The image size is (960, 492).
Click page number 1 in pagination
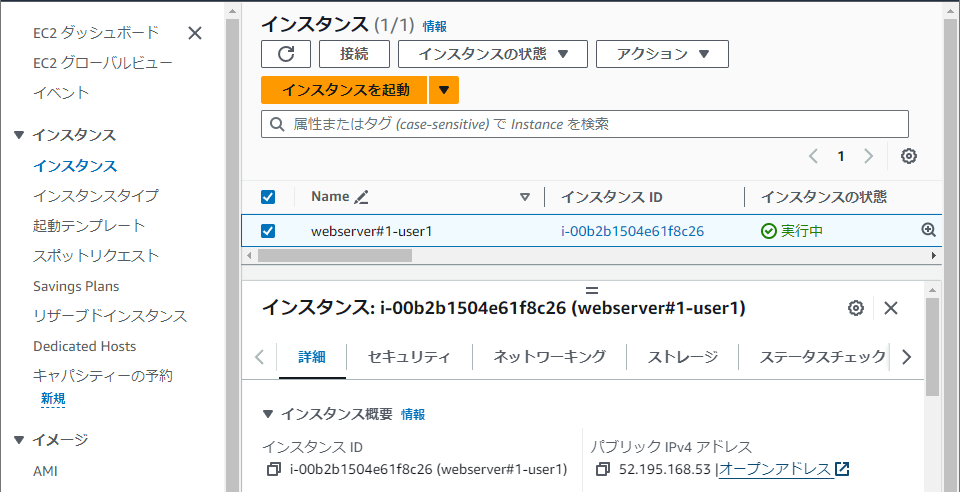[841, 157]
